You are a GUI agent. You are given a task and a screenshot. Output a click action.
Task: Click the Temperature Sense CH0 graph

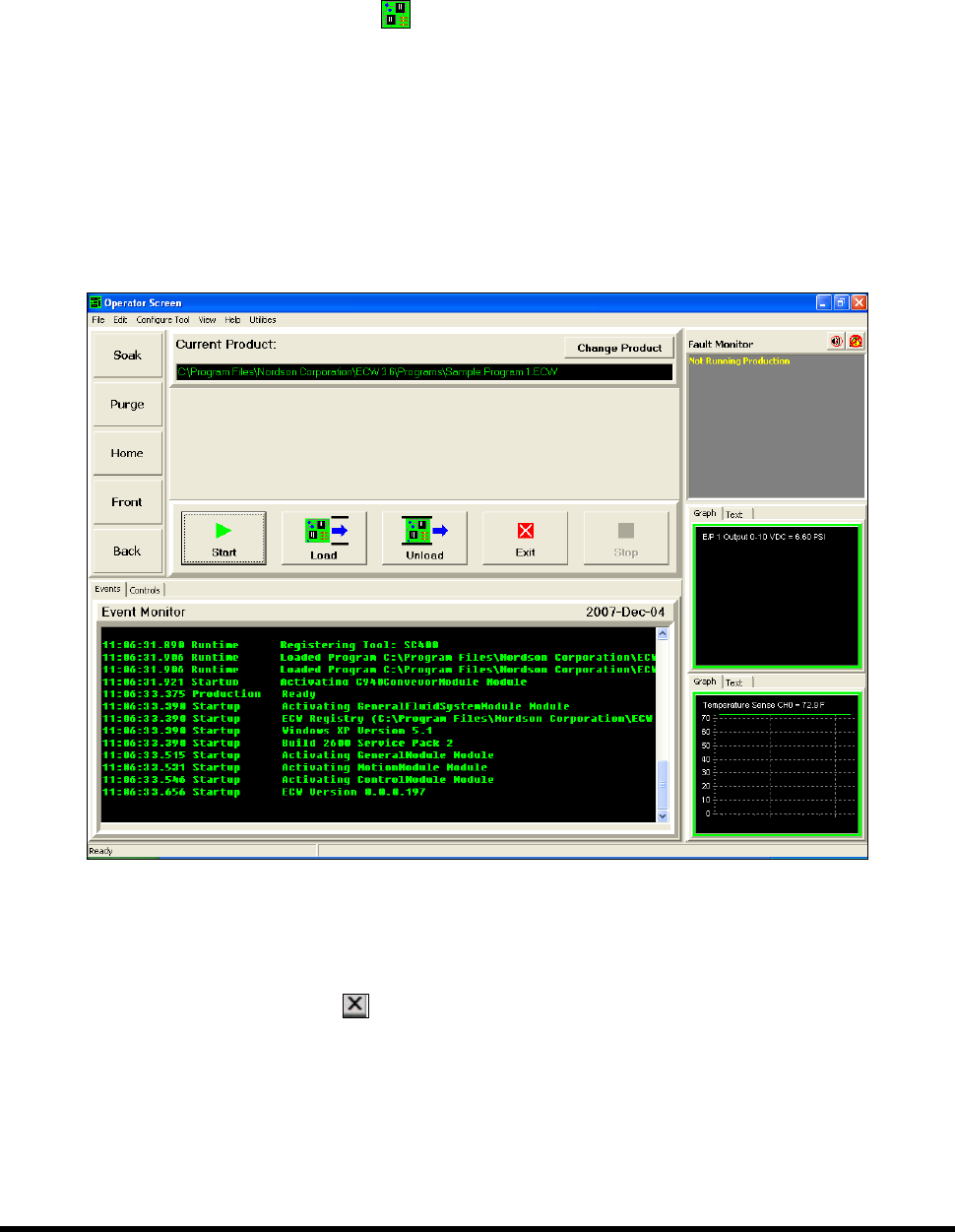tap(777, 764)
